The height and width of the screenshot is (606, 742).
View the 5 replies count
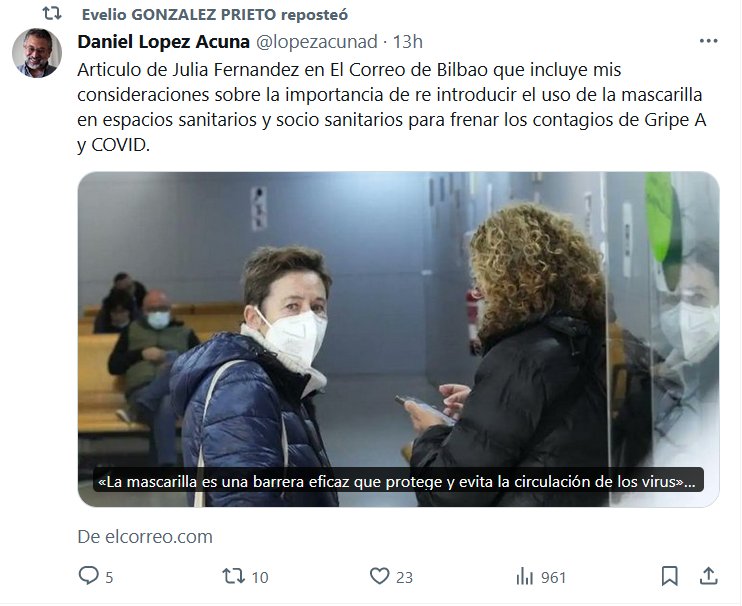[109, 577]
